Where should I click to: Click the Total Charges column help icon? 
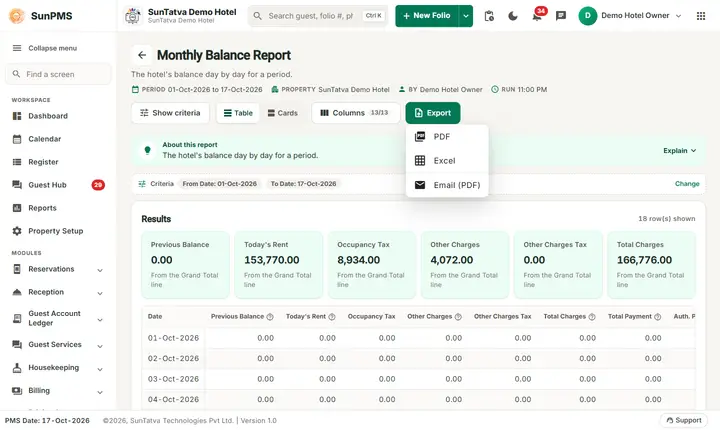(x=592, y=317)
